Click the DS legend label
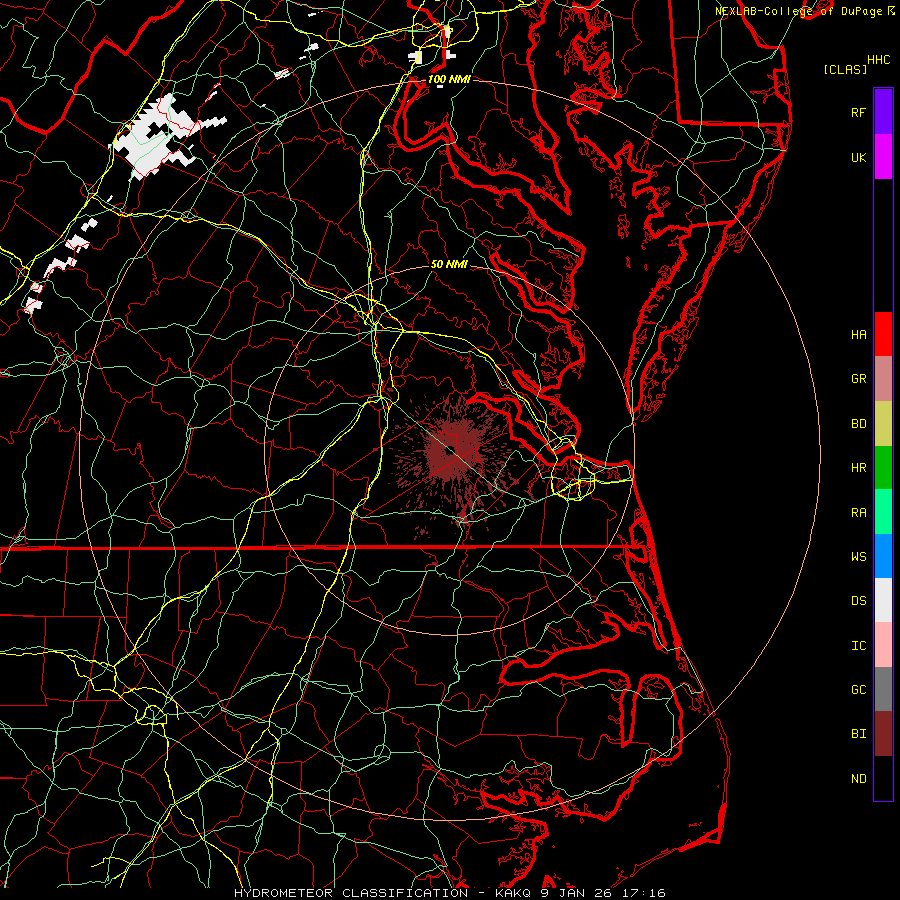The image size is (900, 900). [x=858, y=601]
